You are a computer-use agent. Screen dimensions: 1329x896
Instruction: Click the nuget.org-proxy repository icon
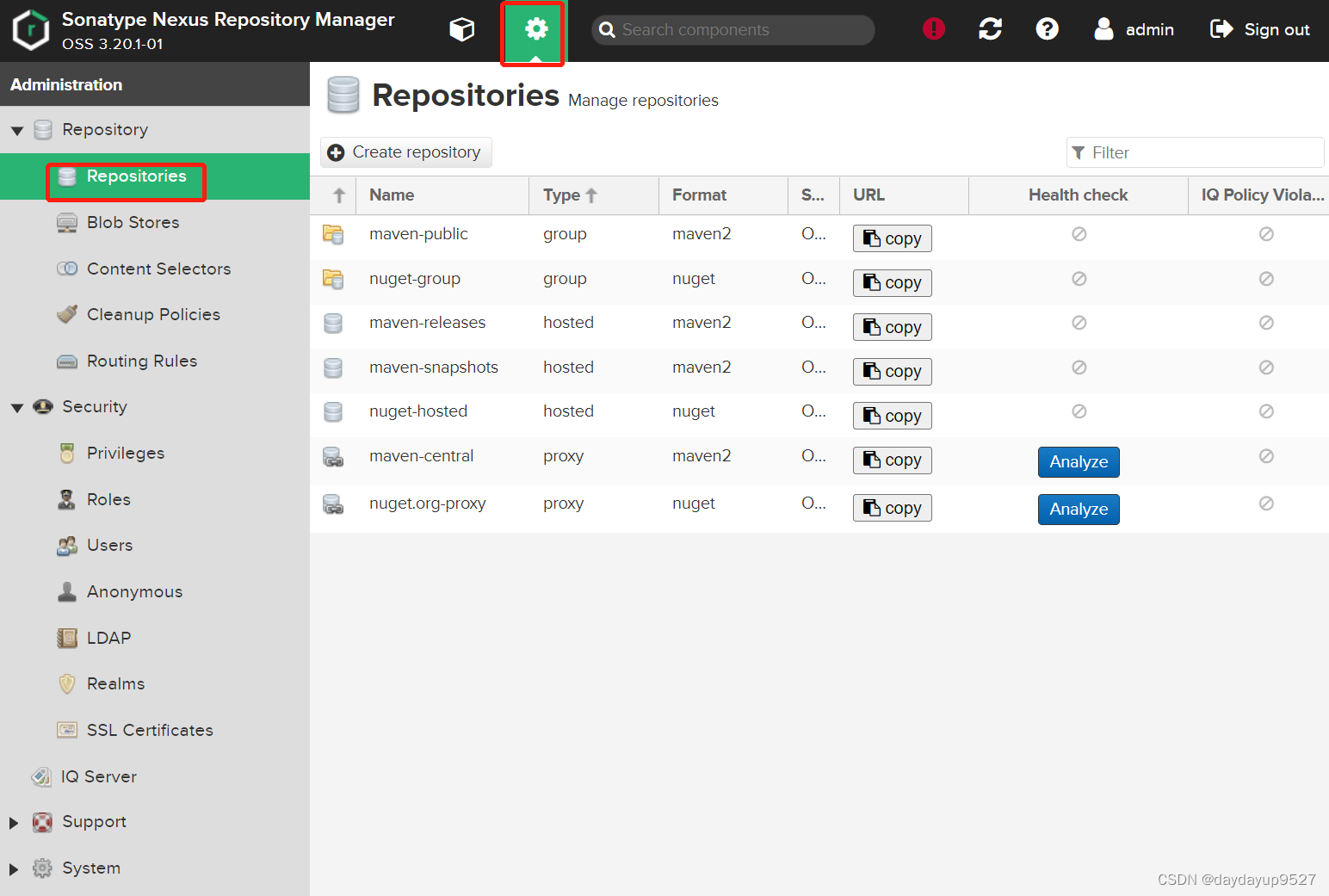point(333,504)
